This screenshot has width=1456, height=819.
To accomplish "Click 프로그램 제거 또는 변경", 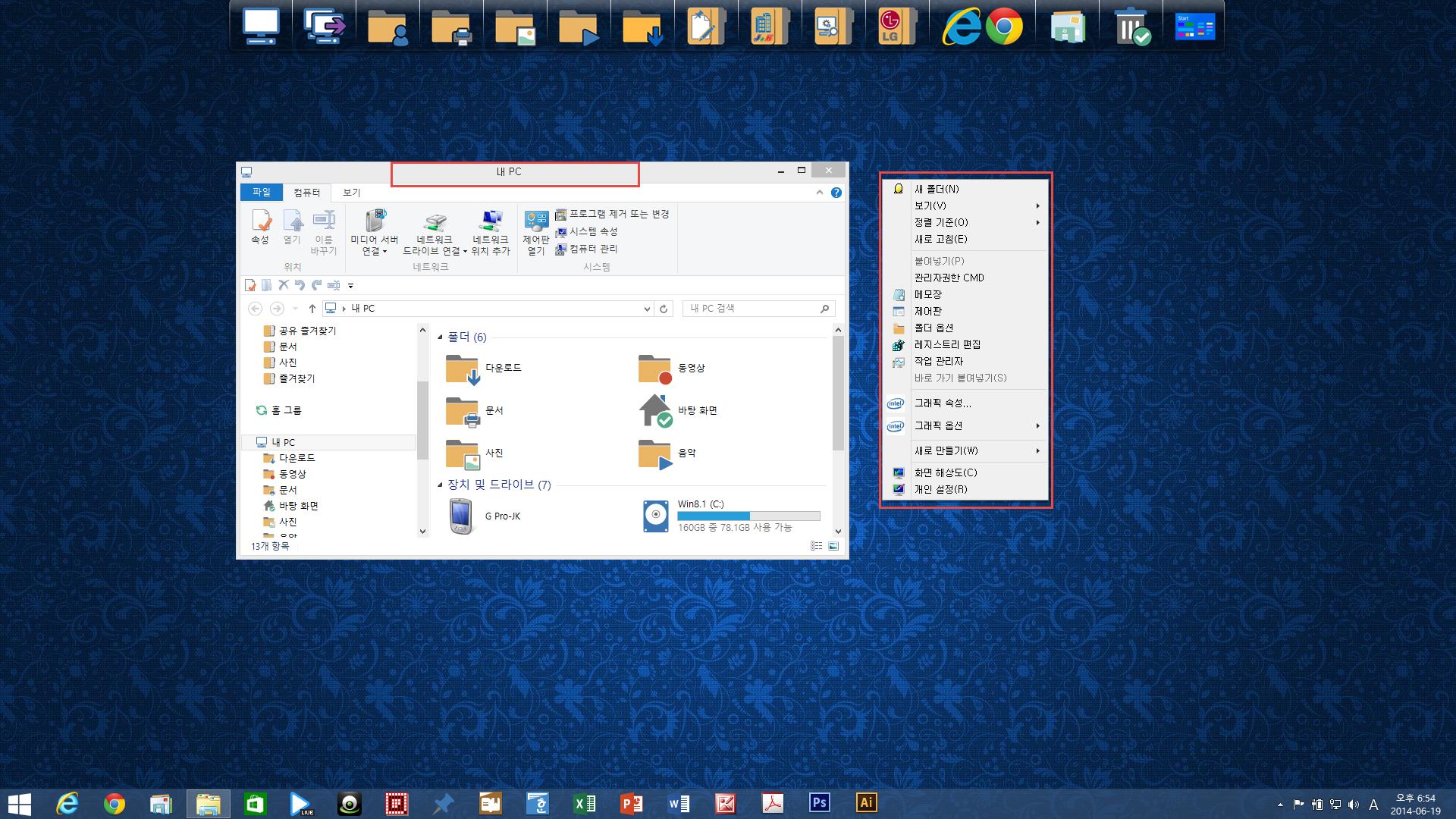I will point(612,215).
